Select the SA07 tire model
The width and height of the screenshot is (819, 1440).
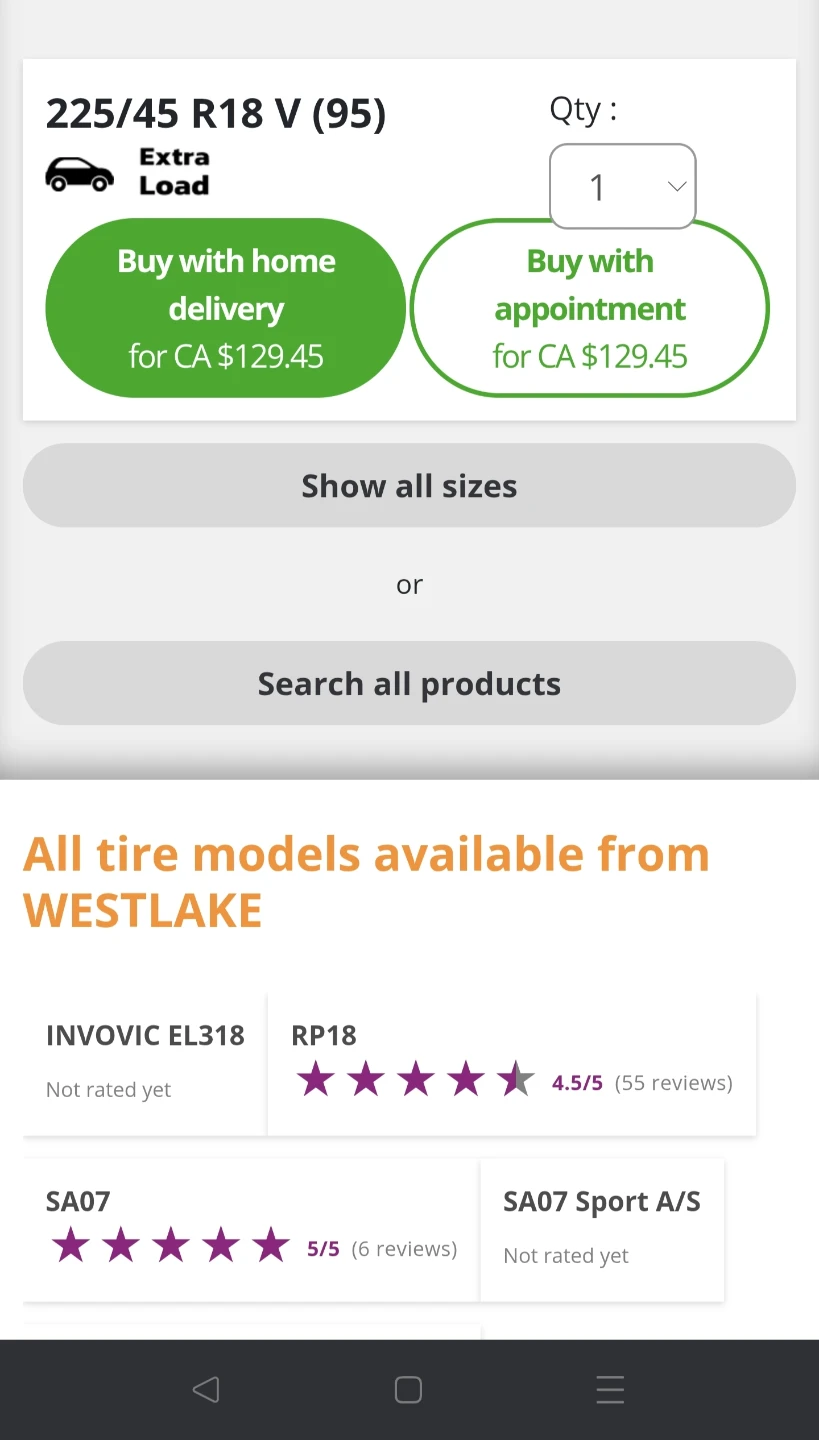coord(78,1202)
